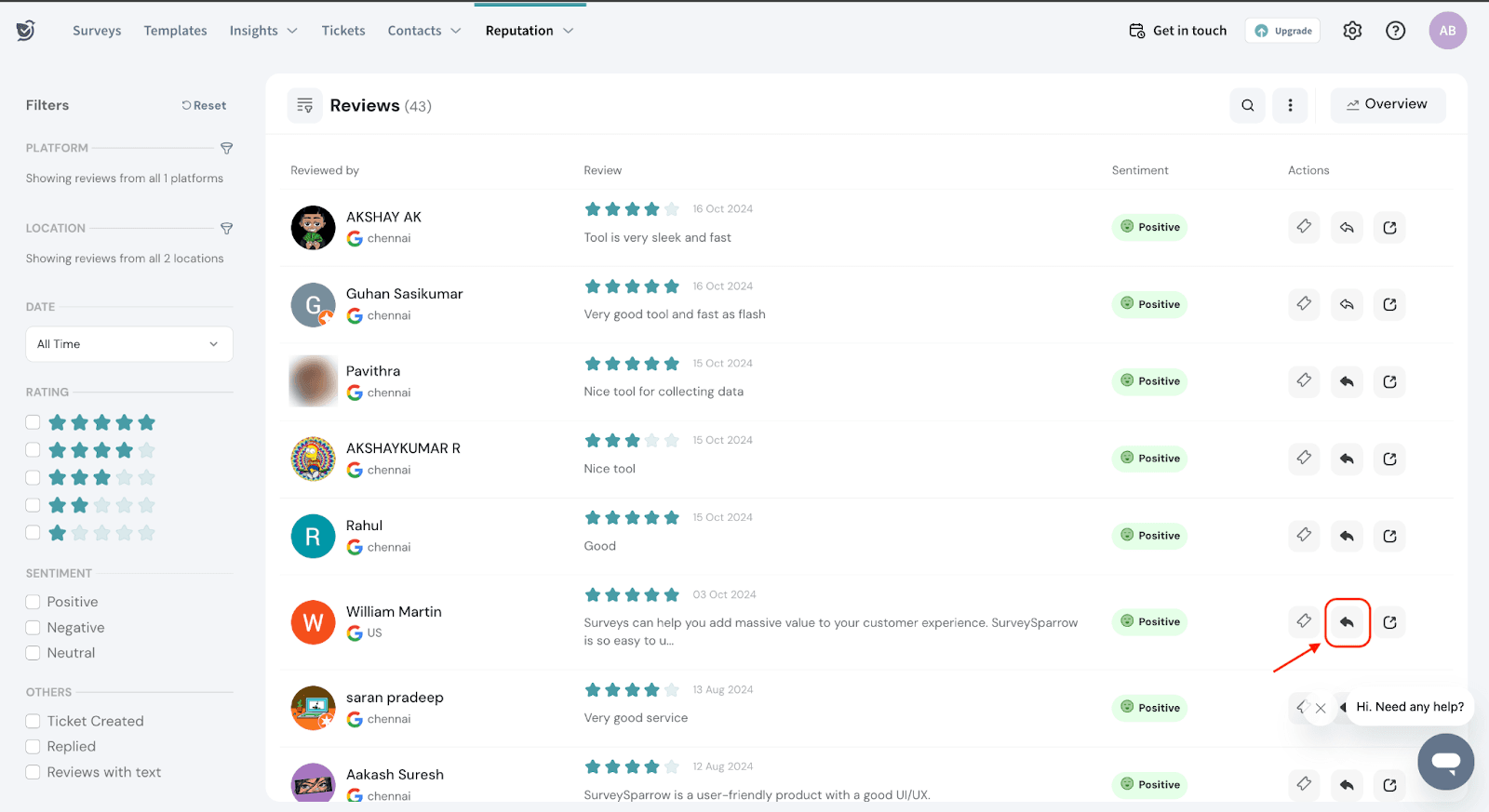This screenshot has height=812, width=1489.
Task: Open the Tickets page
Action: point(343,31)
